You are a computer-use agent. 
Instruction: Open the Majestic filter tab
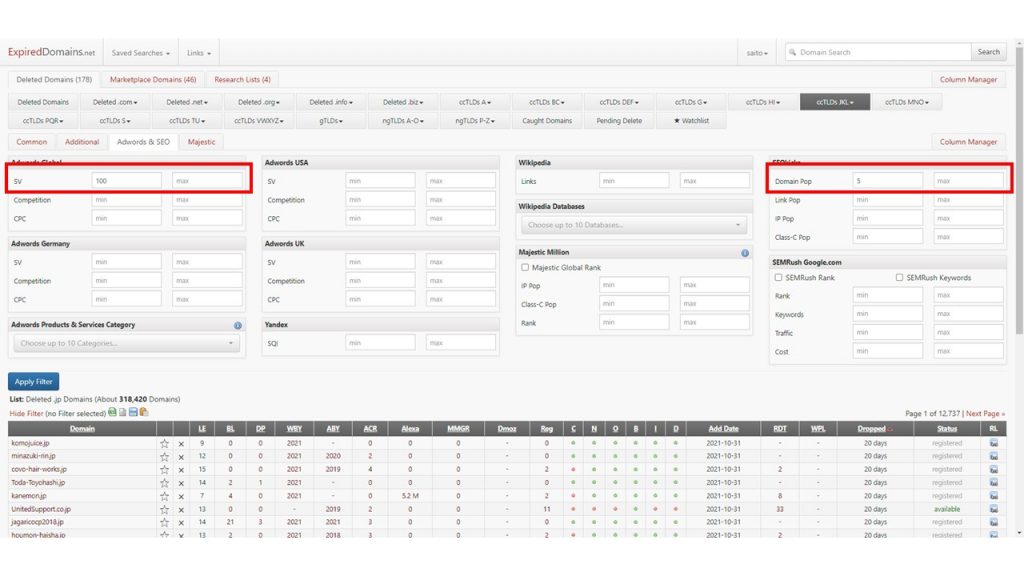[201, 142]
